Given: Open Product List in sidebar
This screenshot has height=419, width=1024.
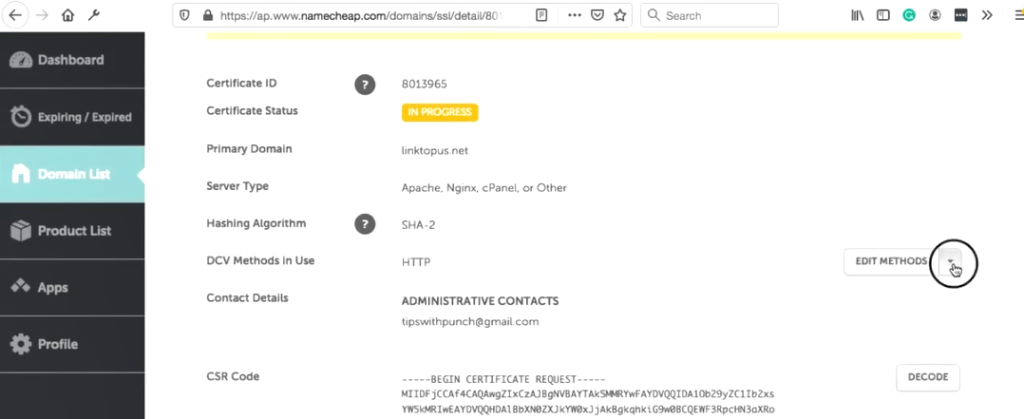Looking at the screenshot, I should click(x=72, y=231).
